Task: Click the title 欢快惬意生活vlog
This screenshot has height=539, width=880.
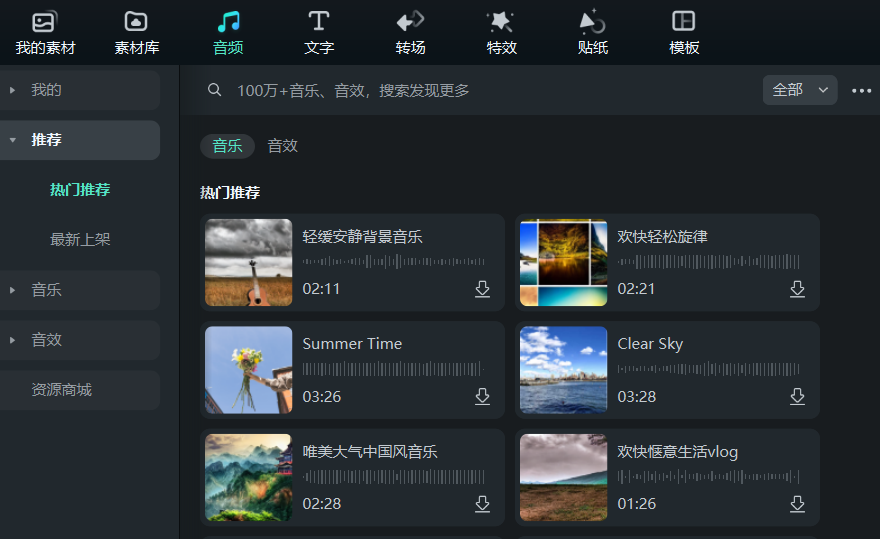Action: pos(677,451)
